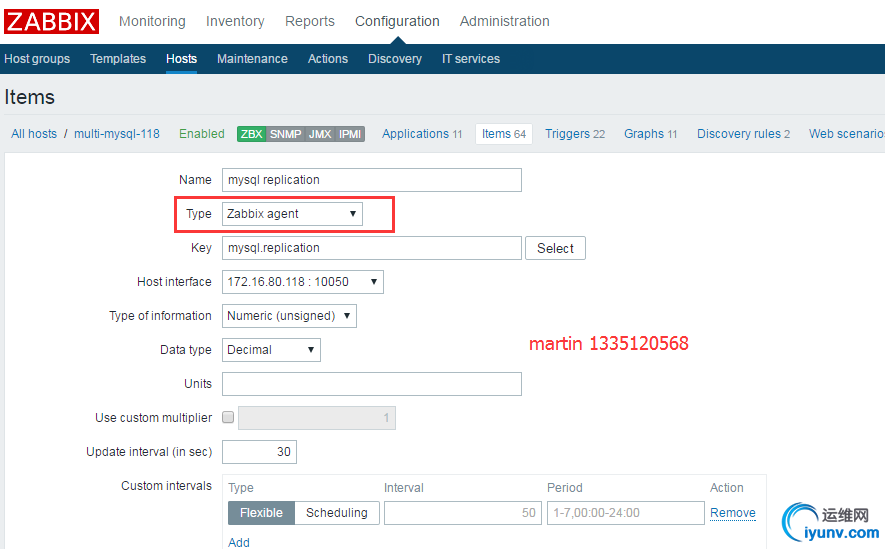Viewport: 885px width, 549px height.
Task: Select the Flexible interval type
Action: coord(261,513)
